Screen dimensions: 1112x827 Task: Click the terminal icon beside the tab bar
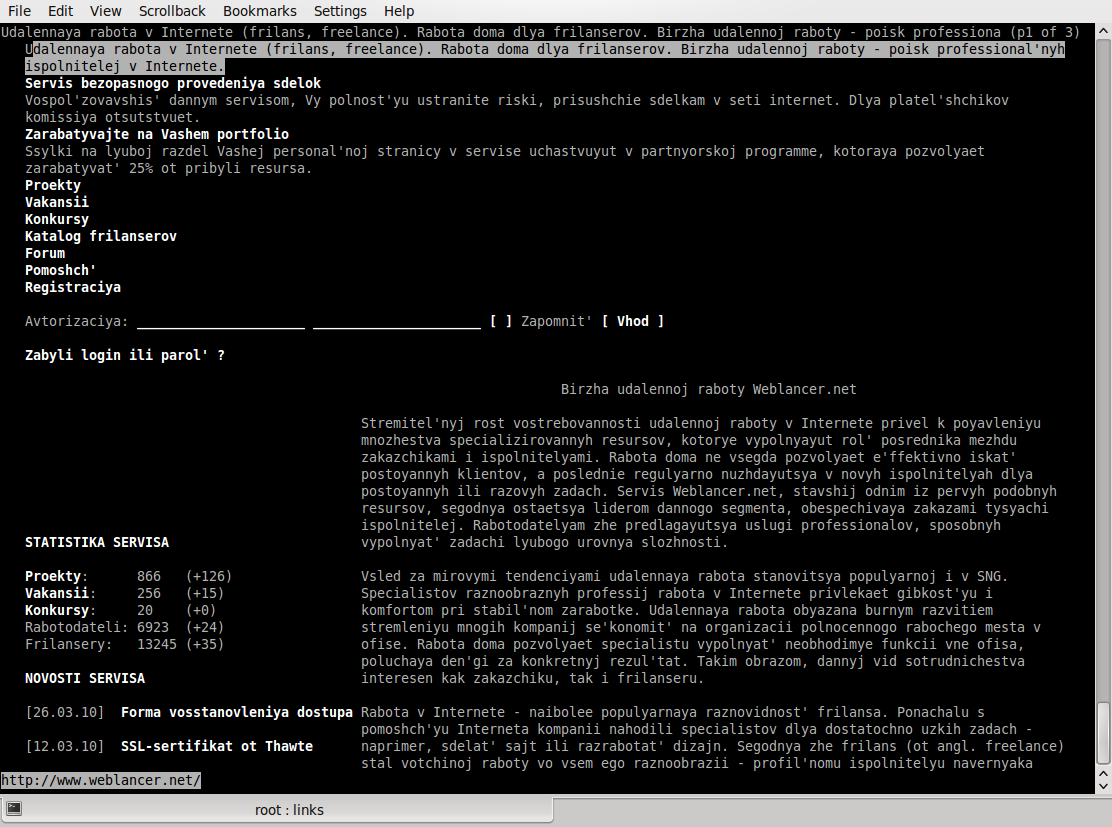point(13,809)
